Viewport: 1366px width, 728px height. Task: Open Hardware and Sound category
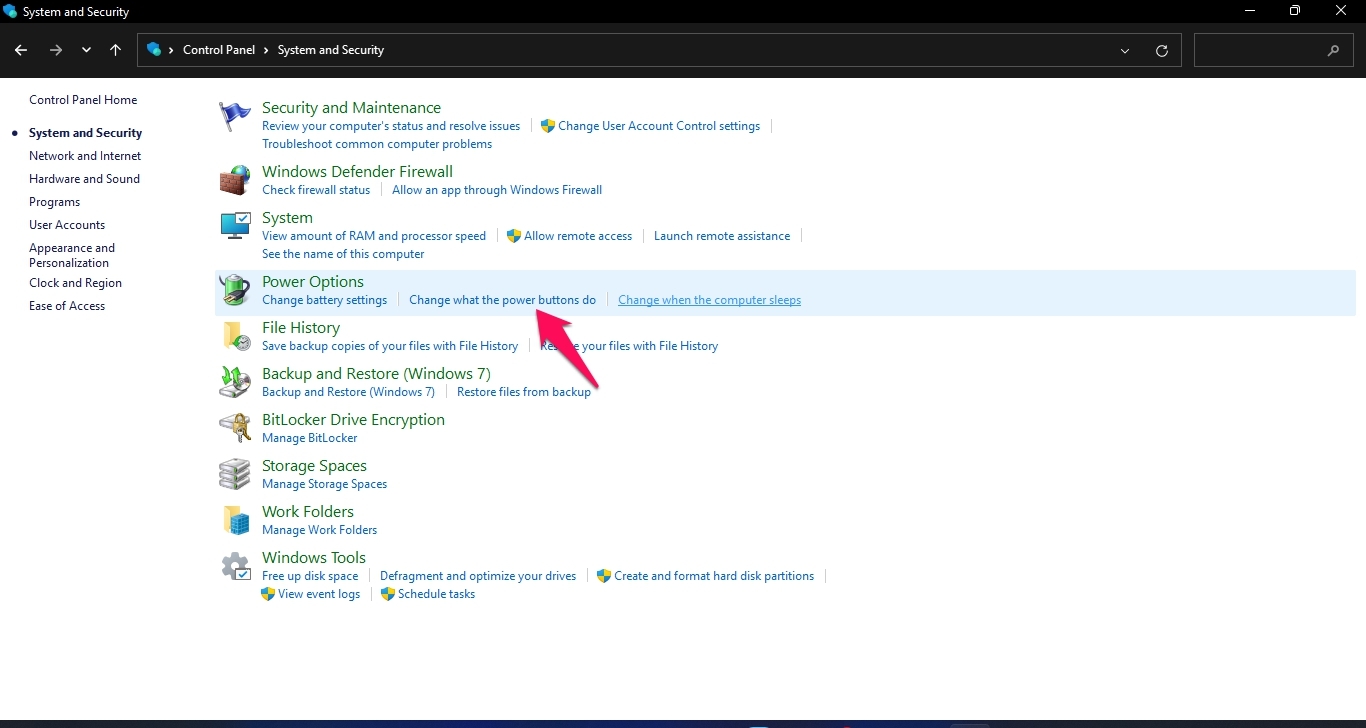[84, 179]
